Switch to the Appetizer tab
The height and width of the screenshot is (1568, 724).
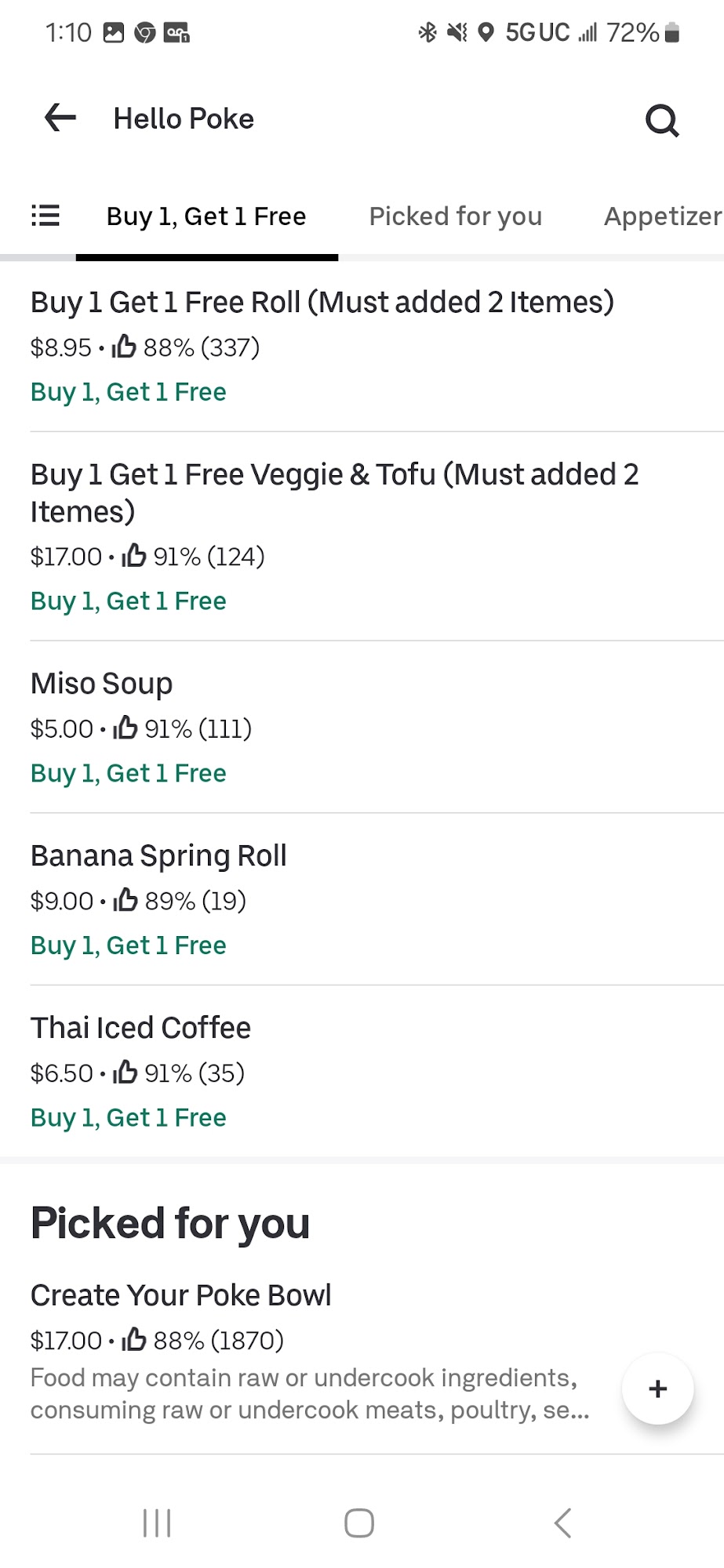(x=662, y=216)
